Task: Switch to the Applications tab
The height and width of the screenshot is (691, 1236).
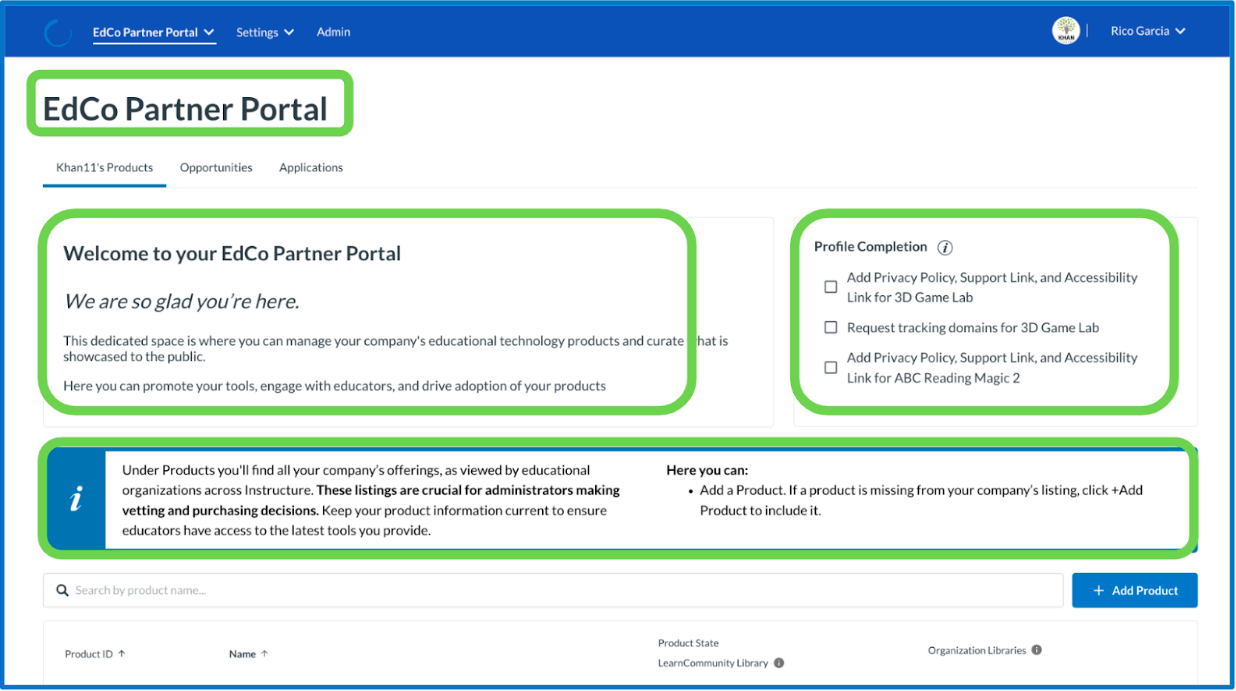Action: tap(311, 168)
